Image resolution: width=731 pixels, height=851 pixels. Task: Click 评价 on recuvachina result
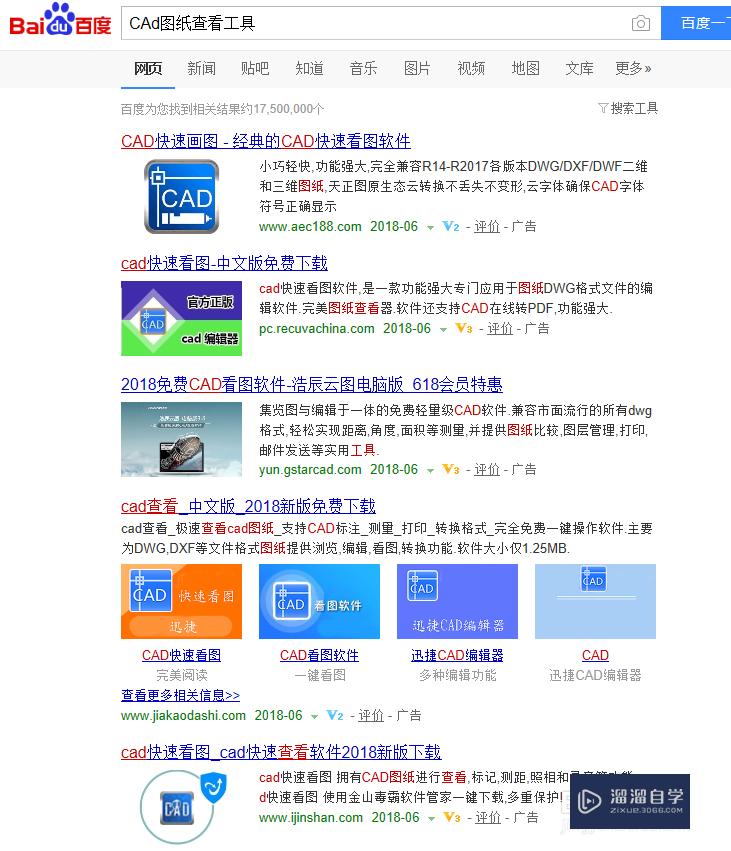point(500,328)
